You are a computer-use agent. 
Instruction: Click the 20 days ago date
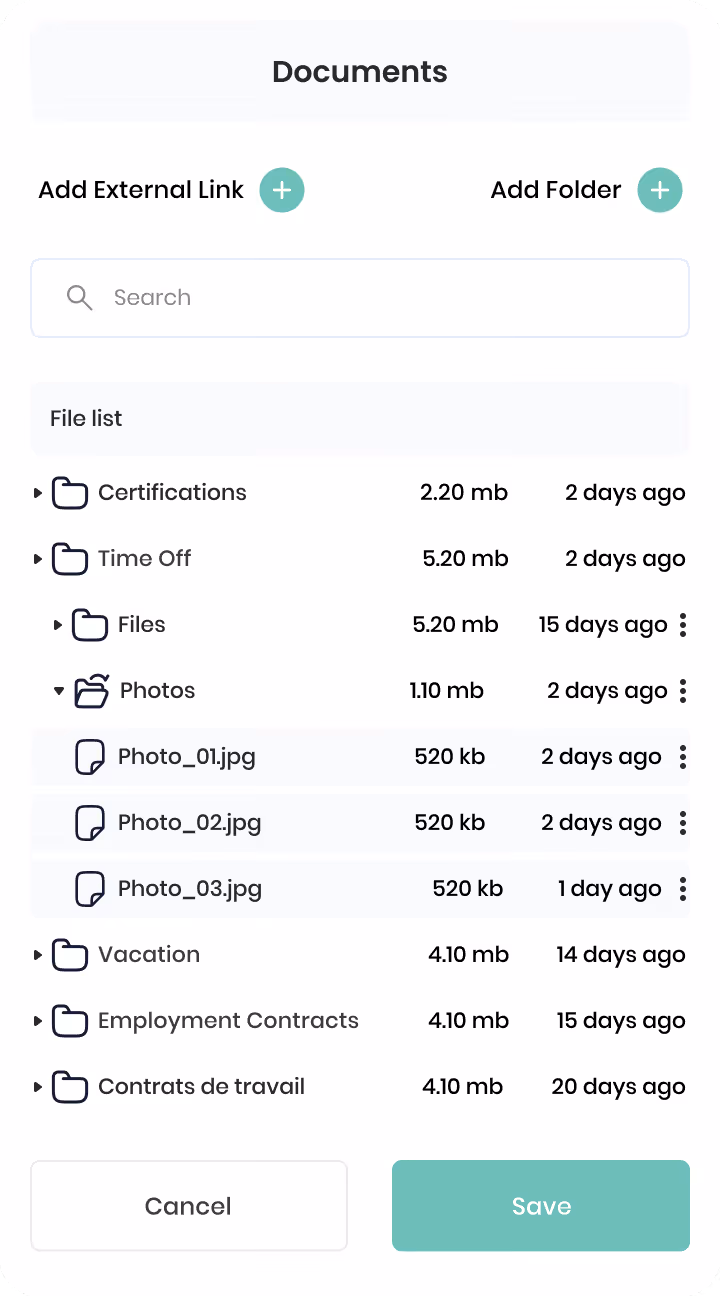pos(619,1087)
